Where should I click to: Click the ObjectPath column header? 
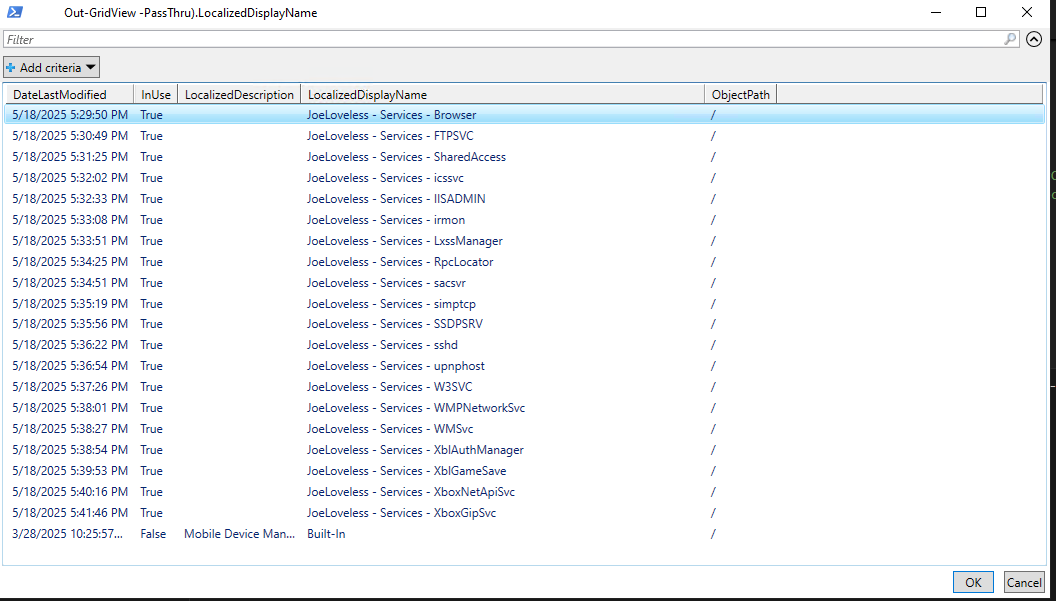click(x=740, y=95)
